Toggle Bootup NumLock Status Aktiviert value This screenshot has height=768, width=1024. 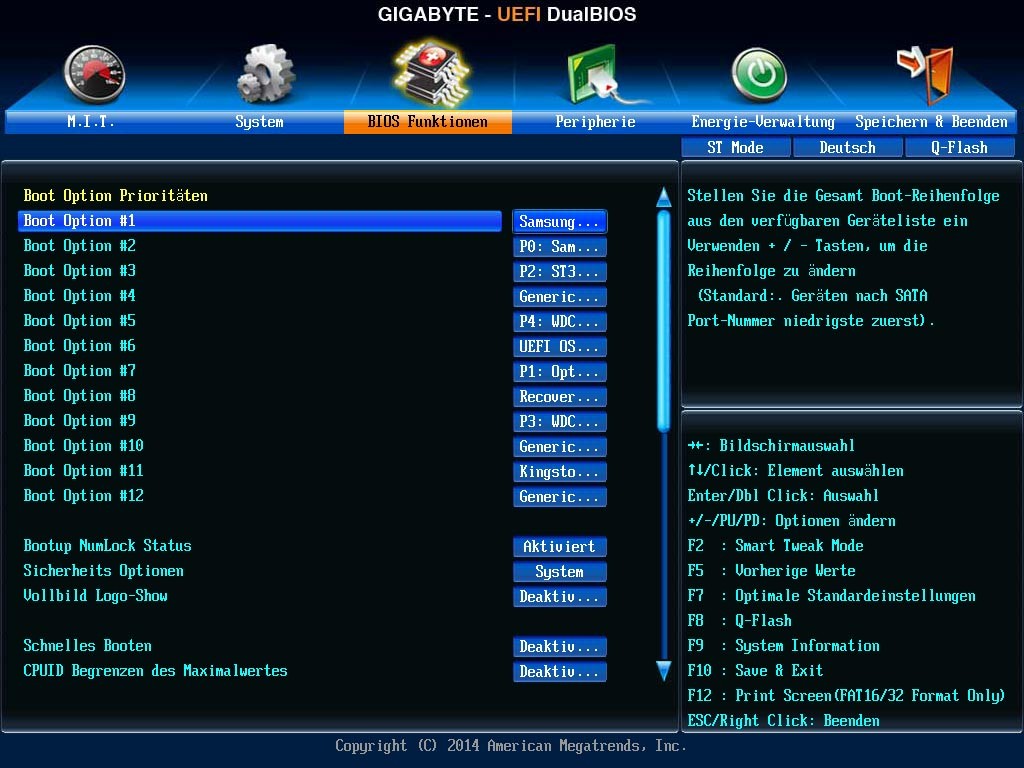tap(560, 547)
